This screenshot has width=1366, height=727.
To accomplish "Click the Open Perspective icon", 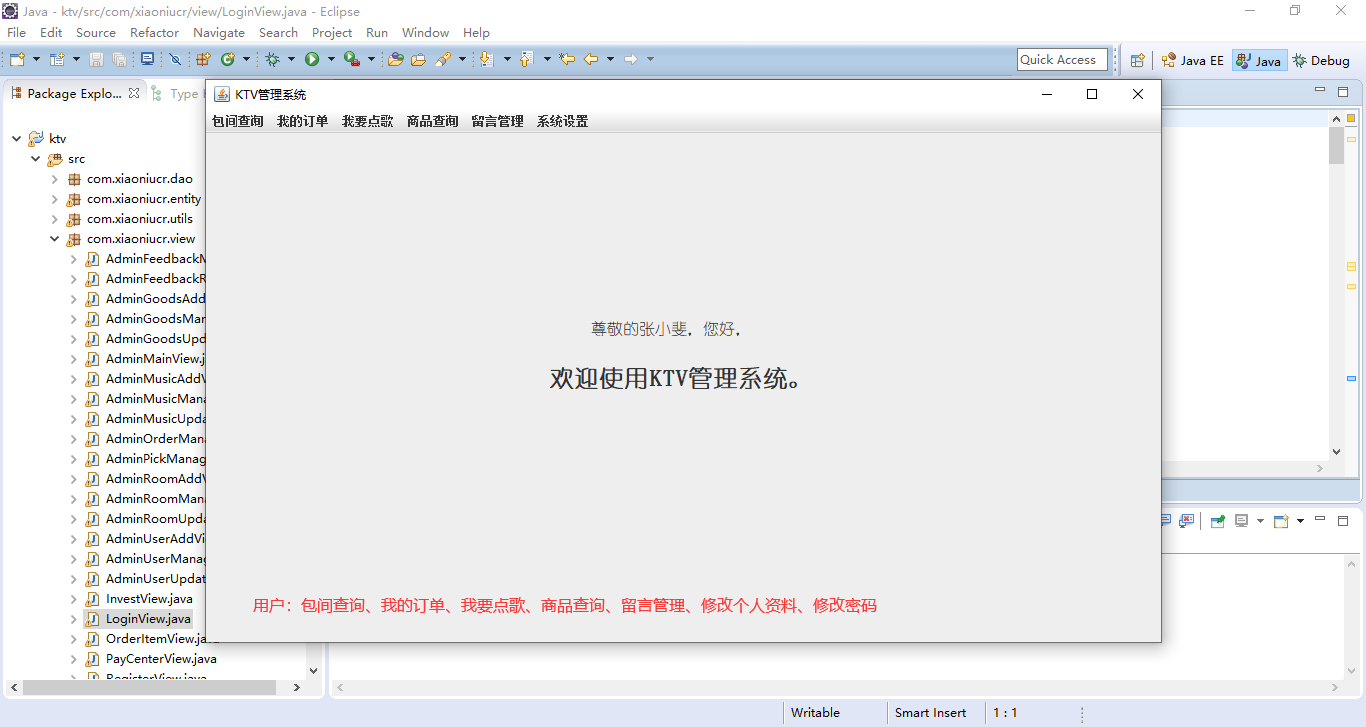I will [1137, 60].
